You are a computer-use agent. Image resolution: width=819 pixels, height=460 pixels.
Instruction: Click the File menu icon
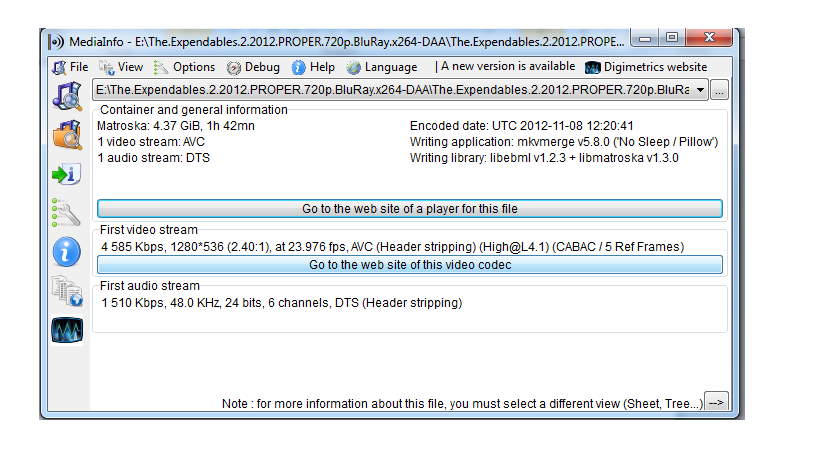(59, 67)
